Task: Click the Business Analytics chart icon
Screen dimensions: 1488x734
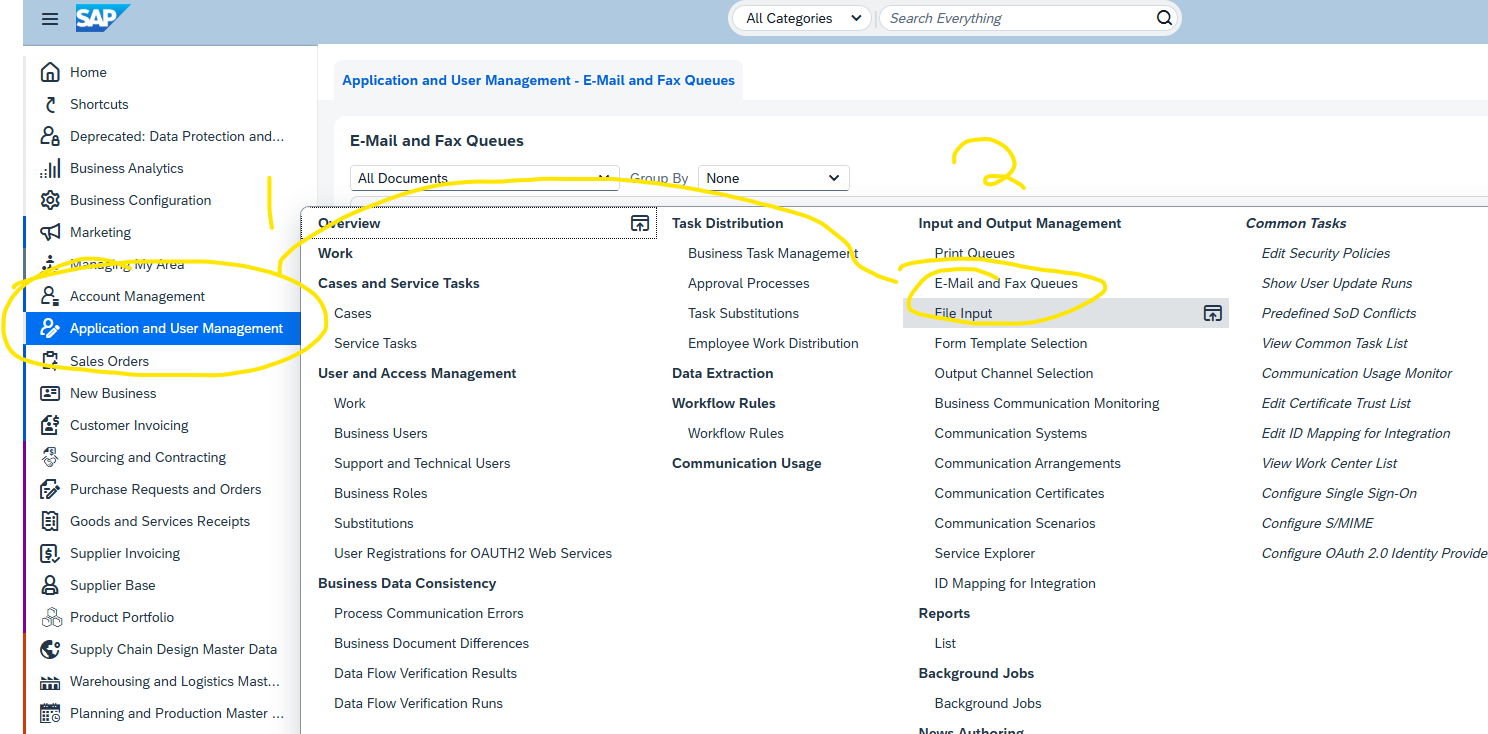Action: coord(50,168)
